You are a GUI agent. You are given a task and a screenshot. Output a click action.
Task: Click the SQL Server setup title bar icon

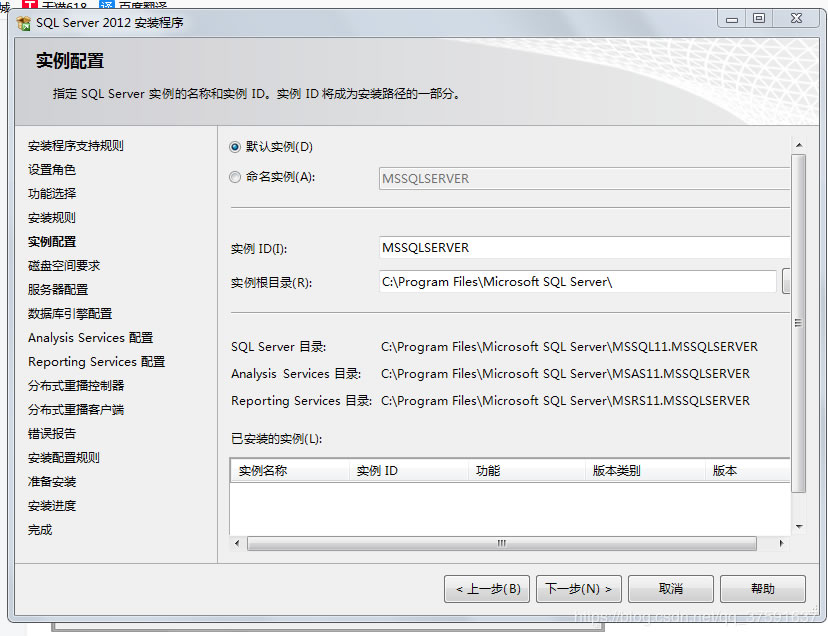(x=23, y=23)
